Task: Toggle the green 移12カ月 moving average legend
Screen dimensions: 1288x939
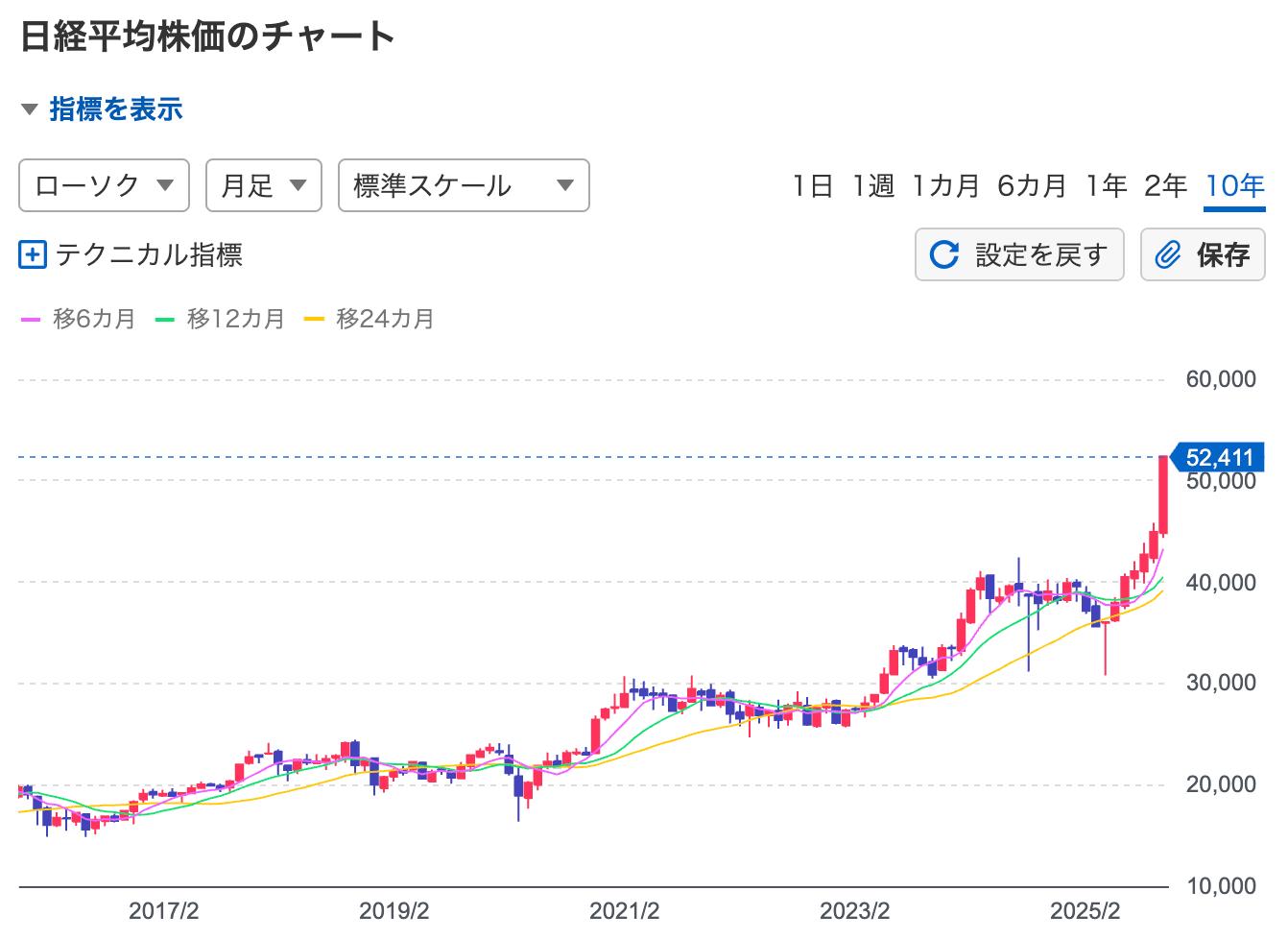Action: [x=221, y=319]
